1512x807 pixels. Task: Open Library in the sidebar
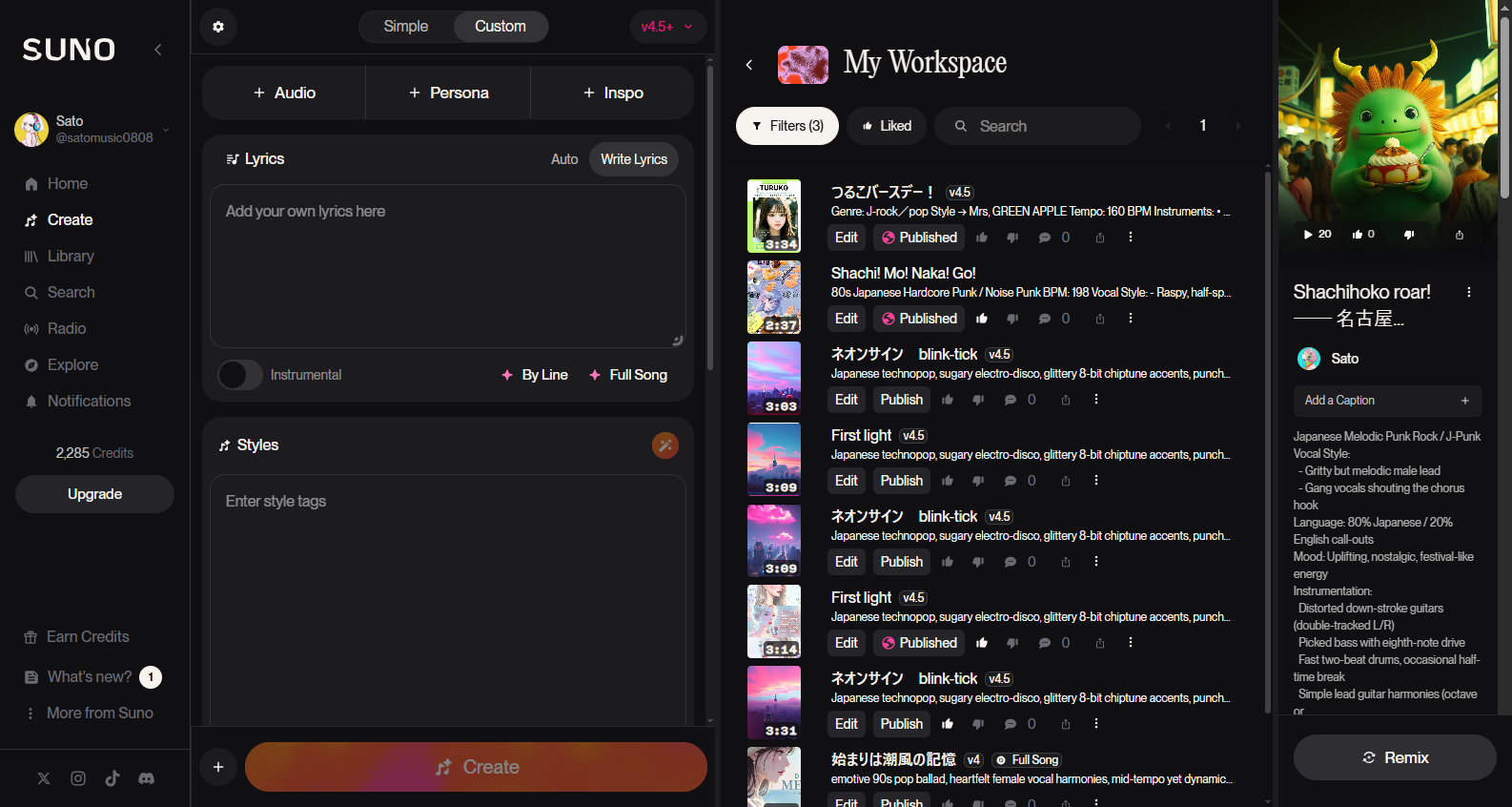pos(59,257)
